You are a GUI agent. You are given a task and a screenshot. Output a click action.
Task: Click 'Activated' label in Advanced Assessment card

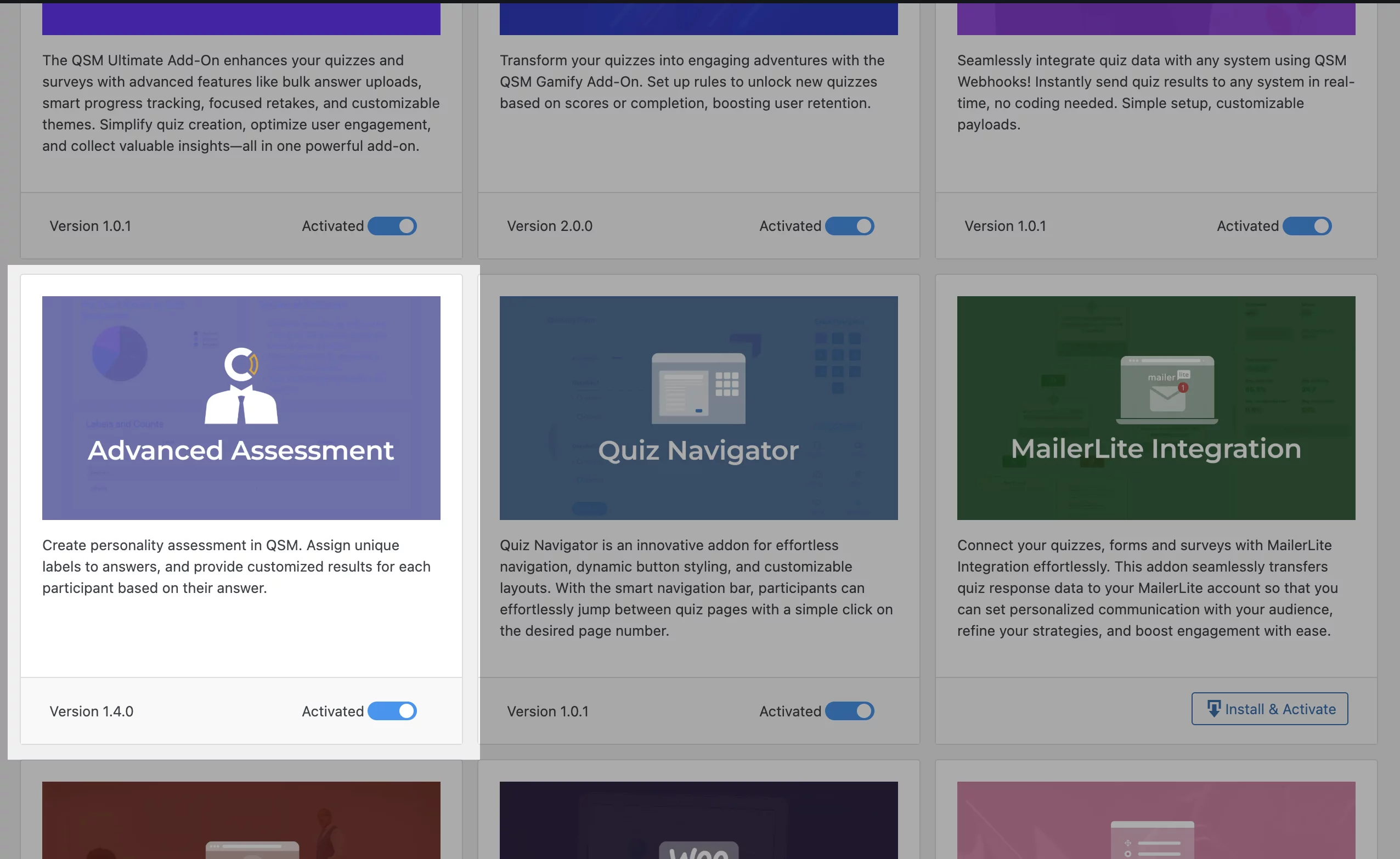(332, 711)
